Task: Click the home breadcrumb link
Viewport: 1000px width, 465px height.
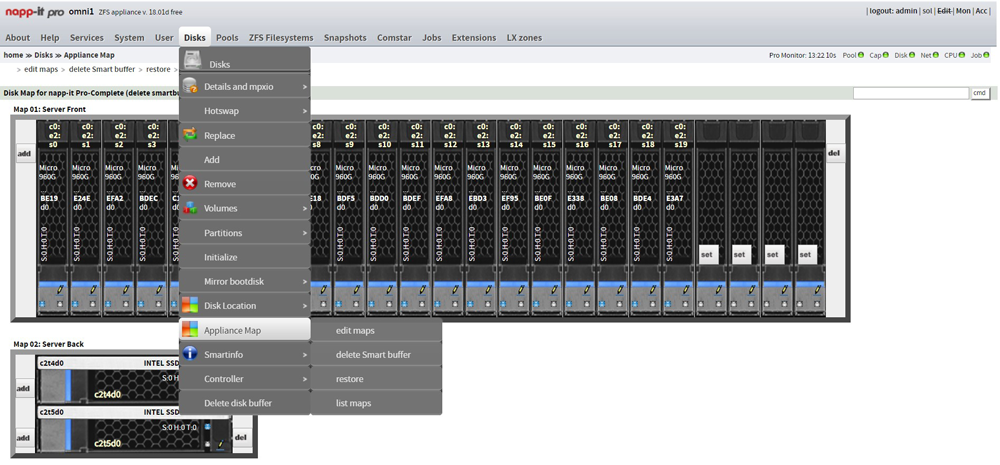Action: tap(13, 55)
